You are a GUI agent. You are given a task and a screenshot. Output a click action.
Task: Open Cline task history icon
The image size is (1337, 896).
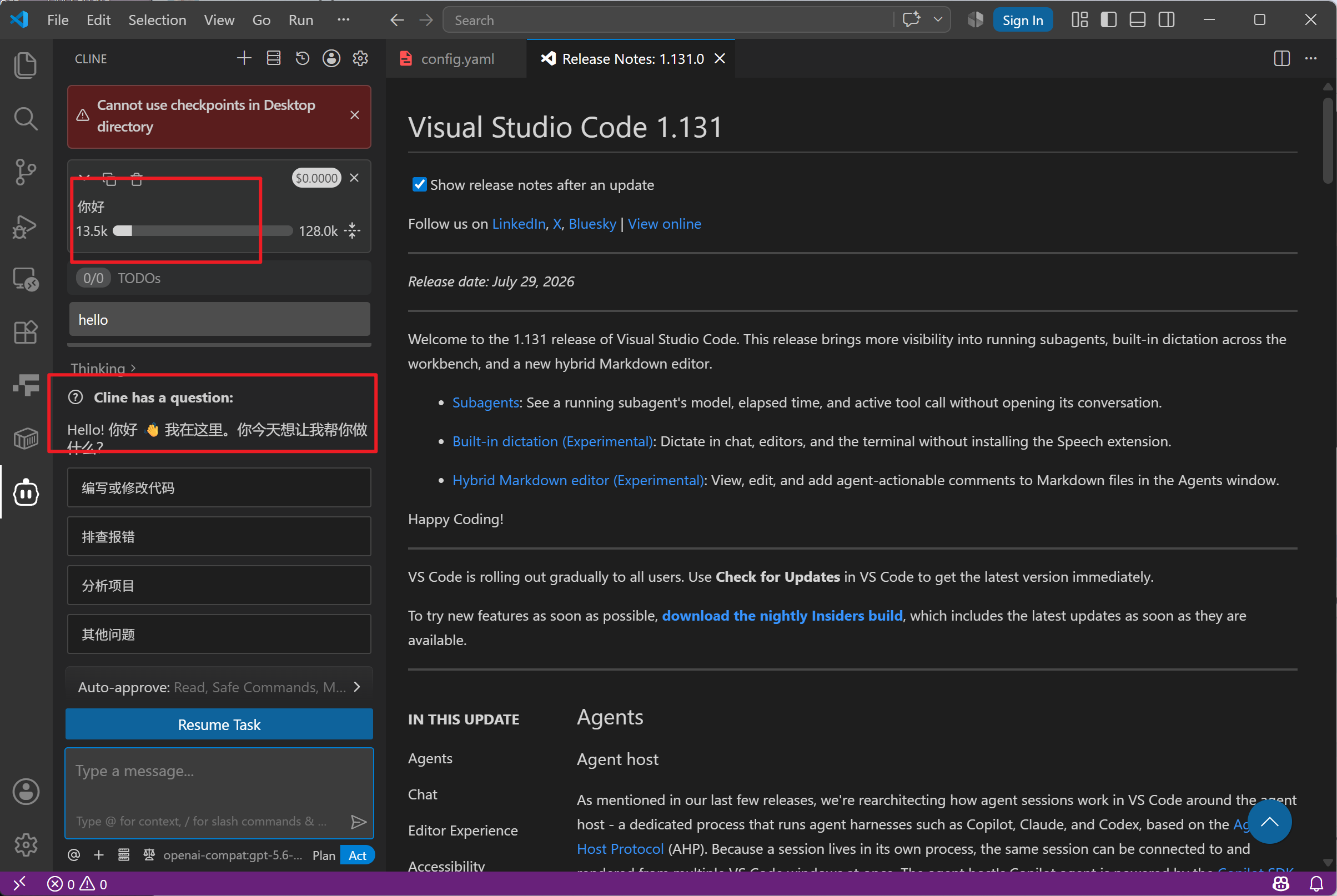tap(302, 58)
